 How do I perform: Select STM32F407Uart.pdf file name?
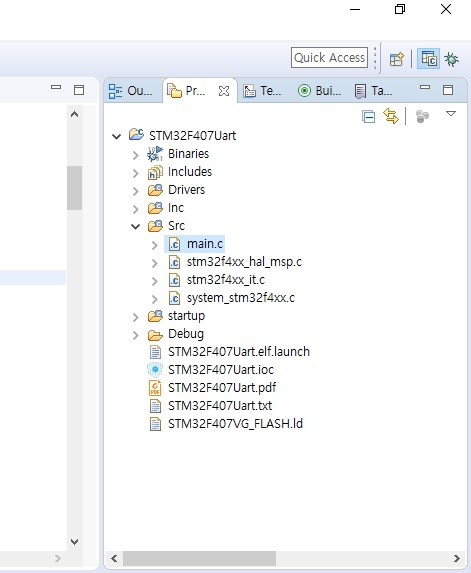tap(222, 388)
